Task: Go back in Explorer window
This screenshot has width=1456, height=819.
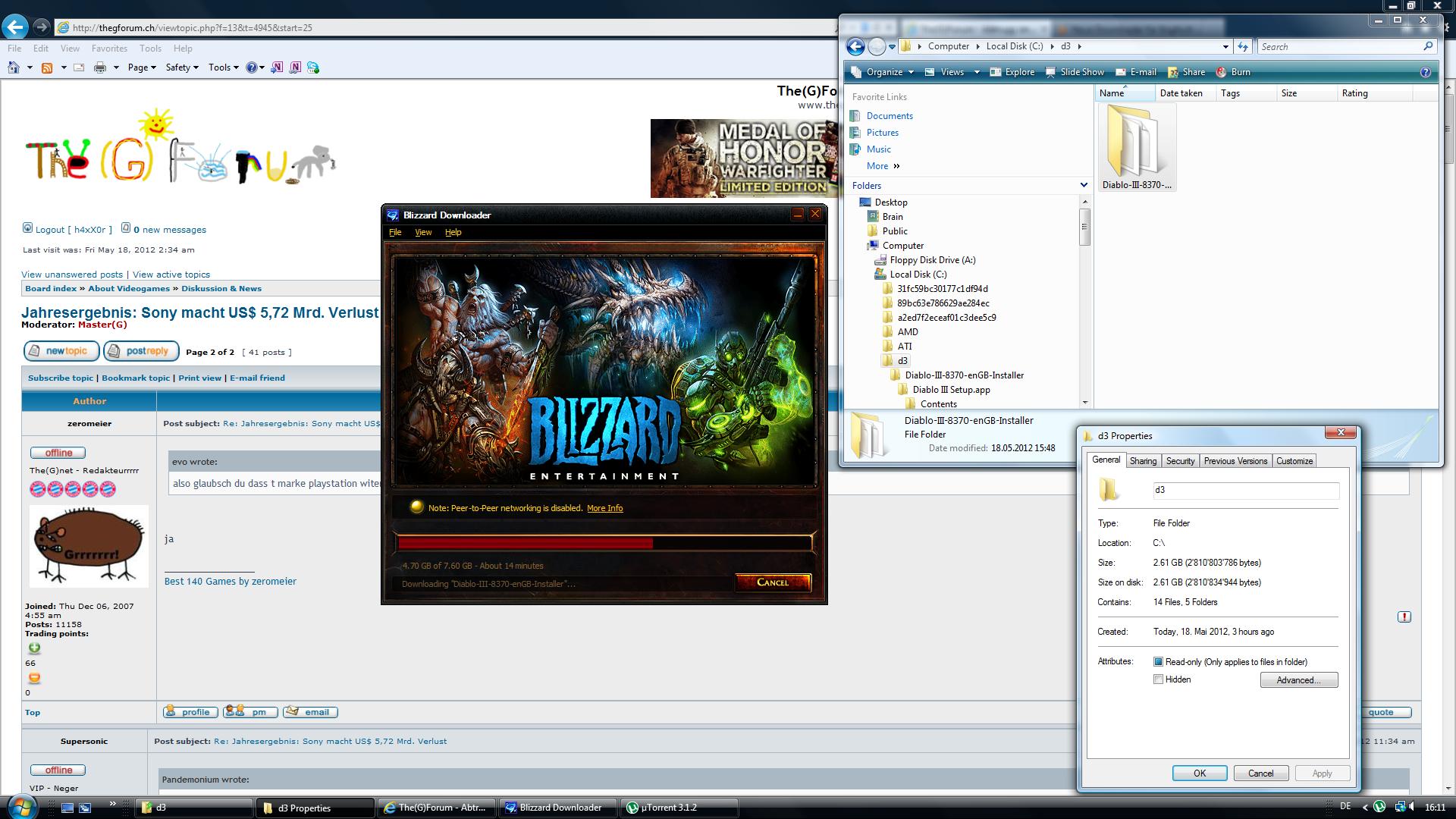Action: coord(855,46)
